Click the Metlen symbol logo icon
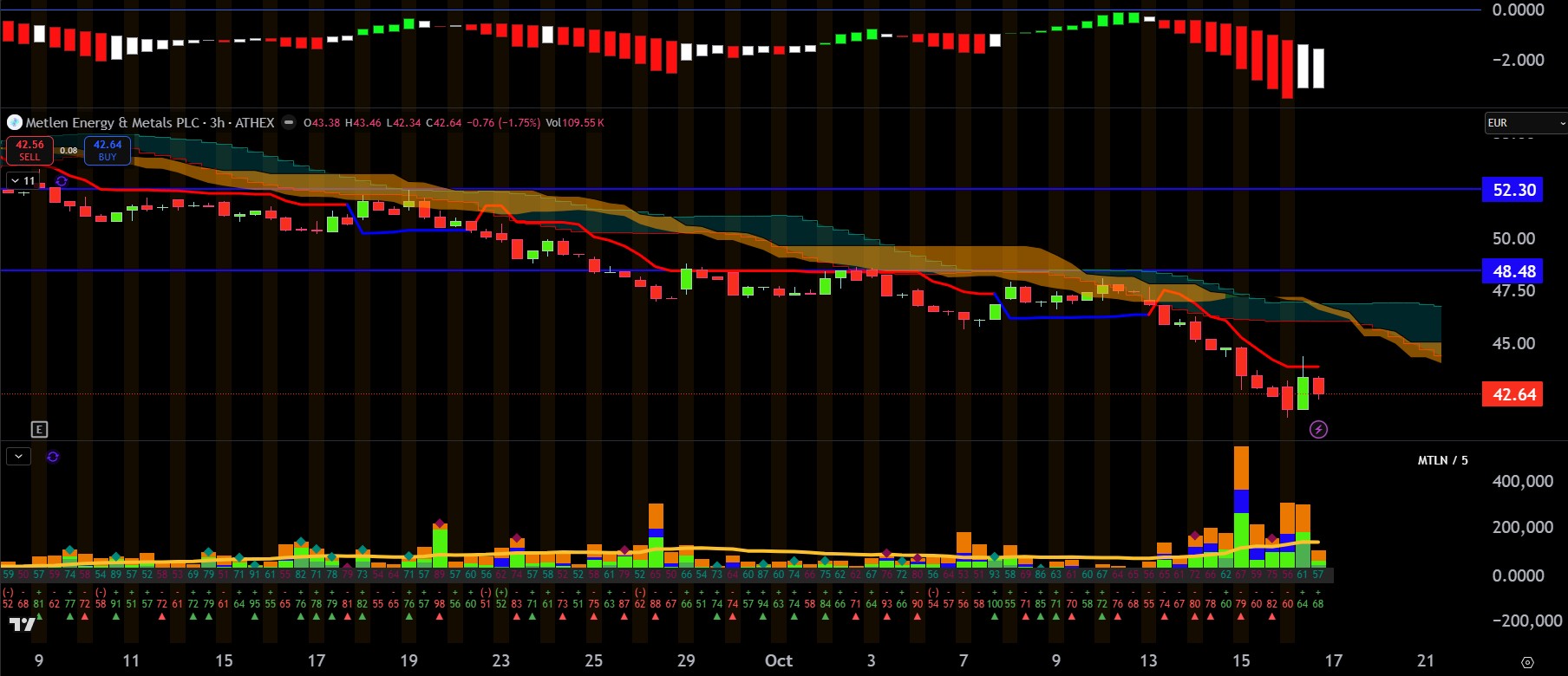The width and height of the screenshot is (1568, 676). (x=15, y=122)
